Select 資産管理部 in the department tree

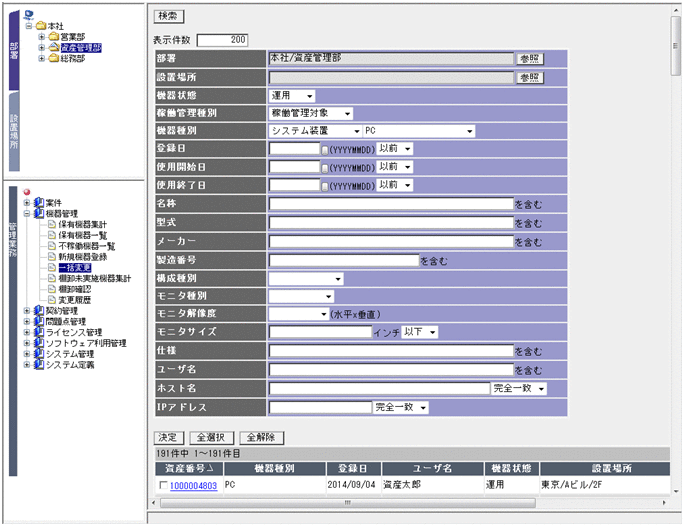coord(81,48)
